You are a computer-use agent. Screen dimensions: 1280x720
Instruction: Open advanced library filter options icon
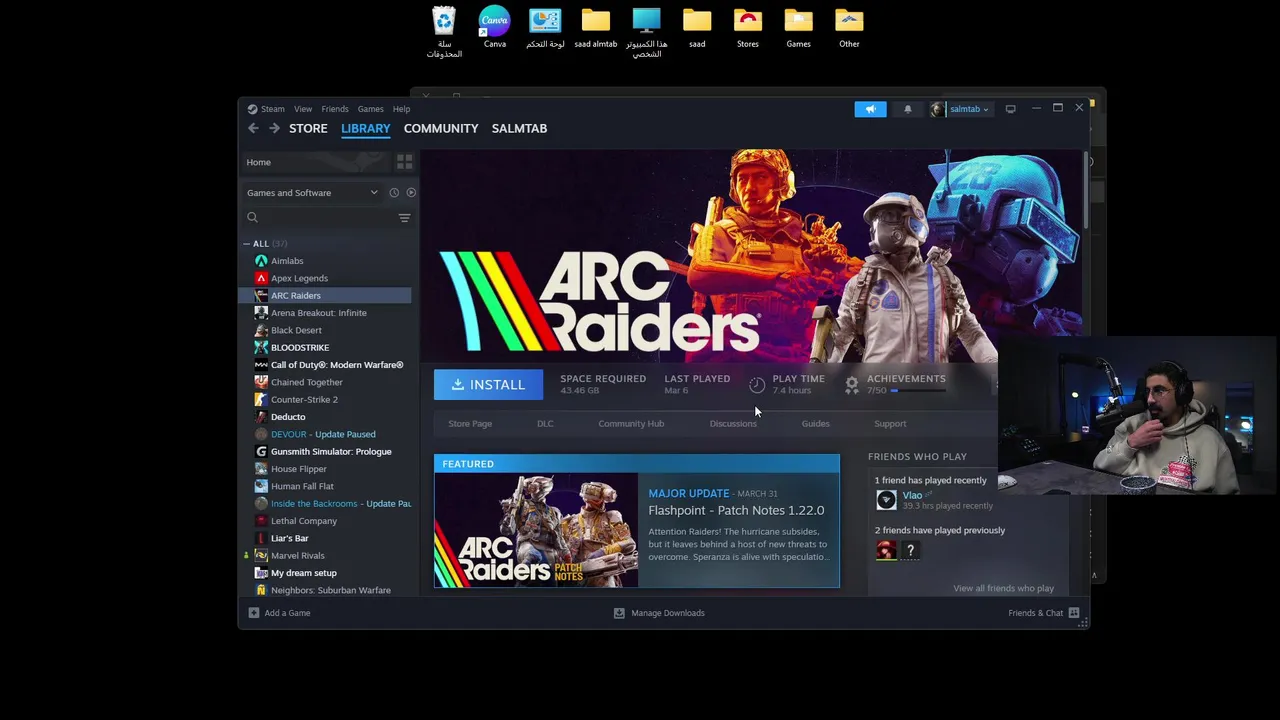[404, 218]
